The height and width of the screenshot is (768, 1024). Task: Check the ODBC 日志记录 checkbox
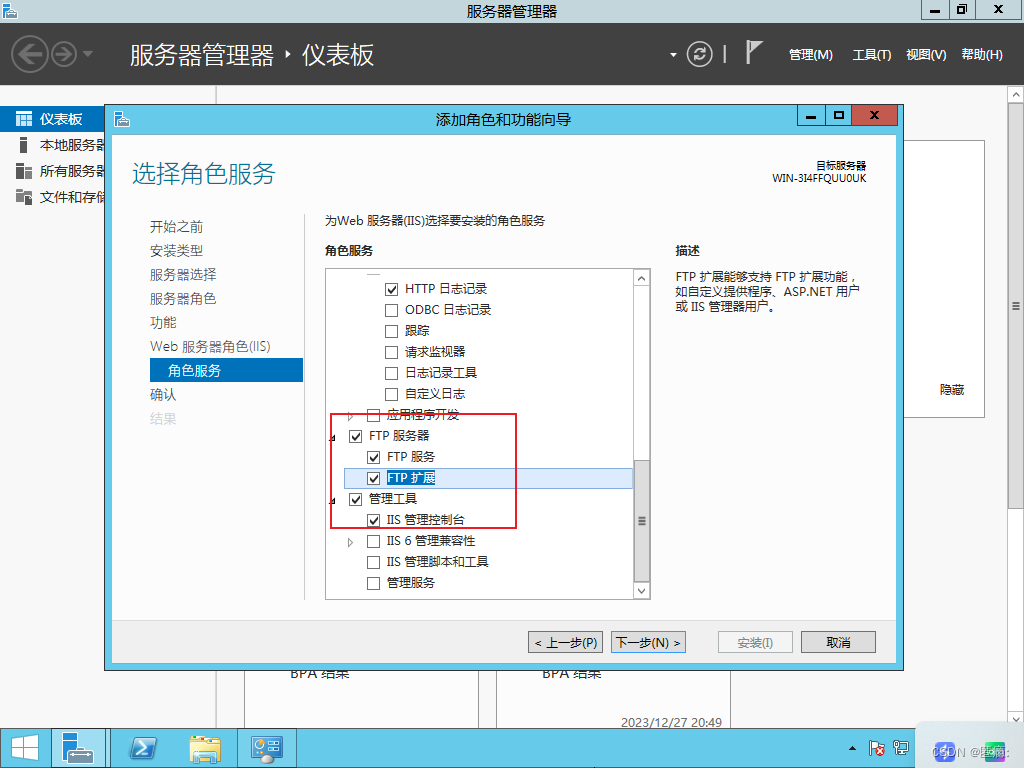[x=391, y=310]
